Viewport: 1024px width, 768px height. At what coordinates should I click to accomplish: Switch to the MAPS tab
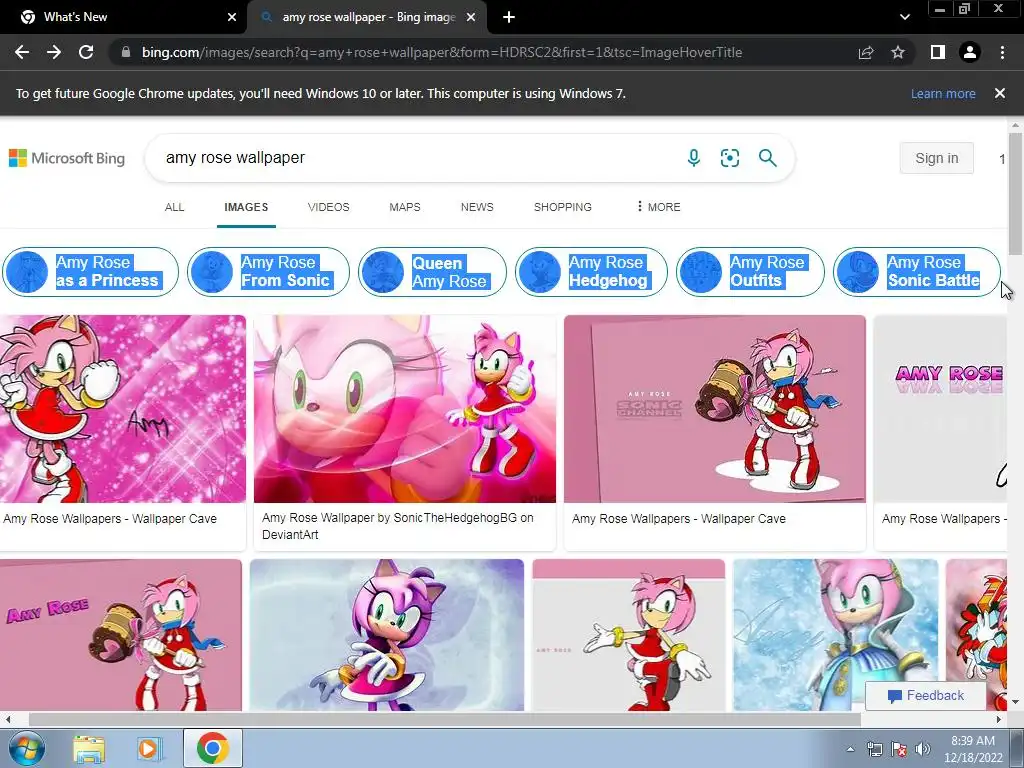coord(405,207)
